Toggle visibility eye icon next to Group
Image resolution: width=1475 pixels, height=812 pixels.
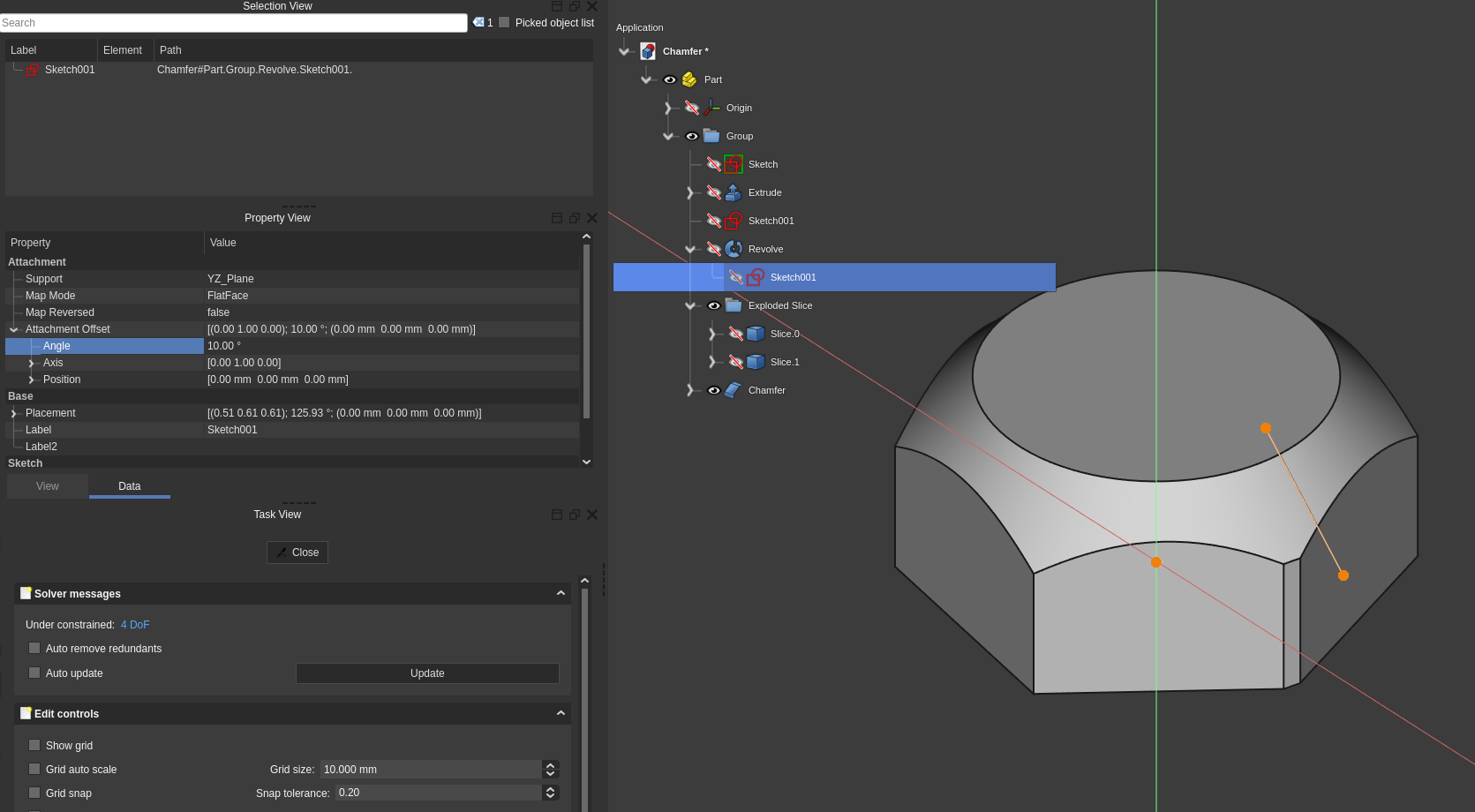692,136
